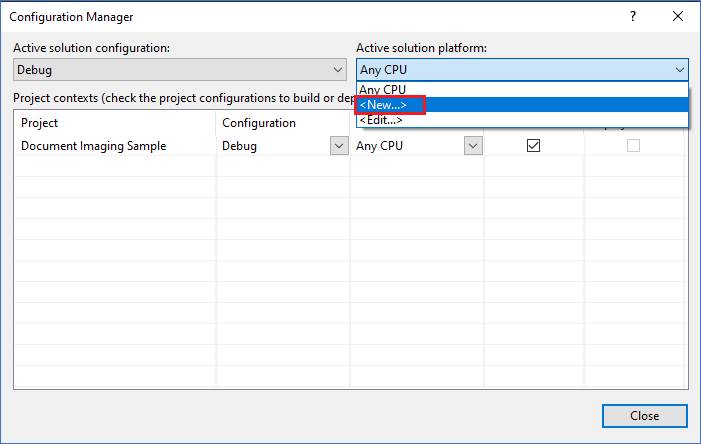
Task: Close the Configuration Manager dialog with X
Action: pos(678,17)
